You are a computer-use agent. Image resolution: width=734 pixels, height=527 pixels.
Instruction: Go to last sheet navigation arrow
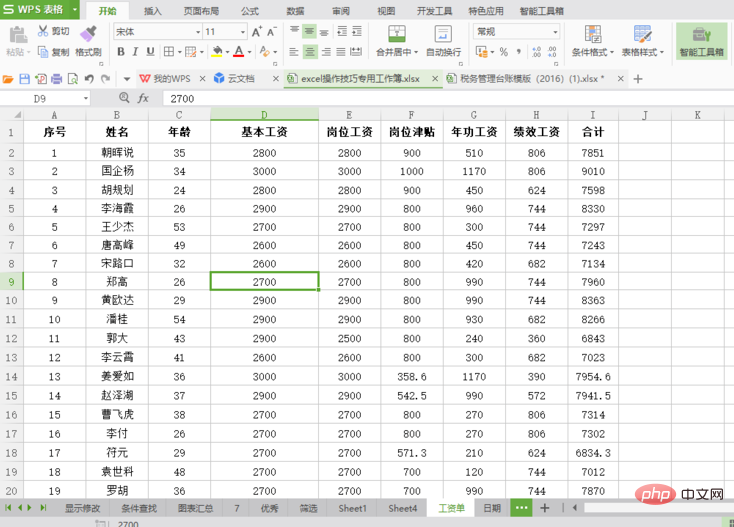[x=43, y=507]
